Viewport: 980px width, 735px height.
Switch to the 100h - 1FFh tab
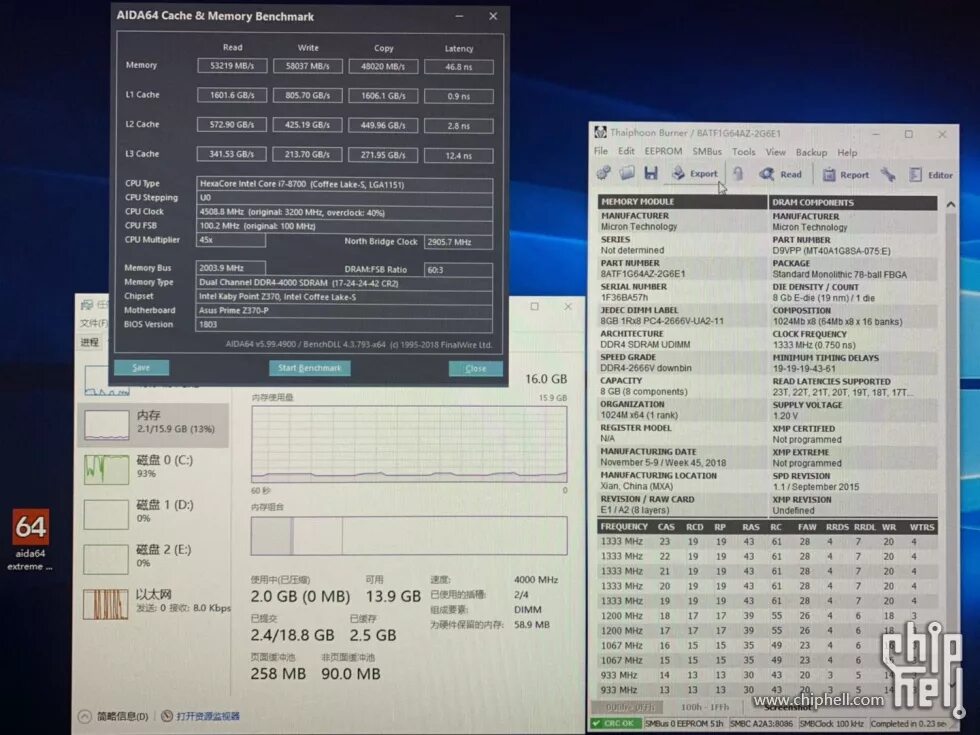tap(704, 708)
